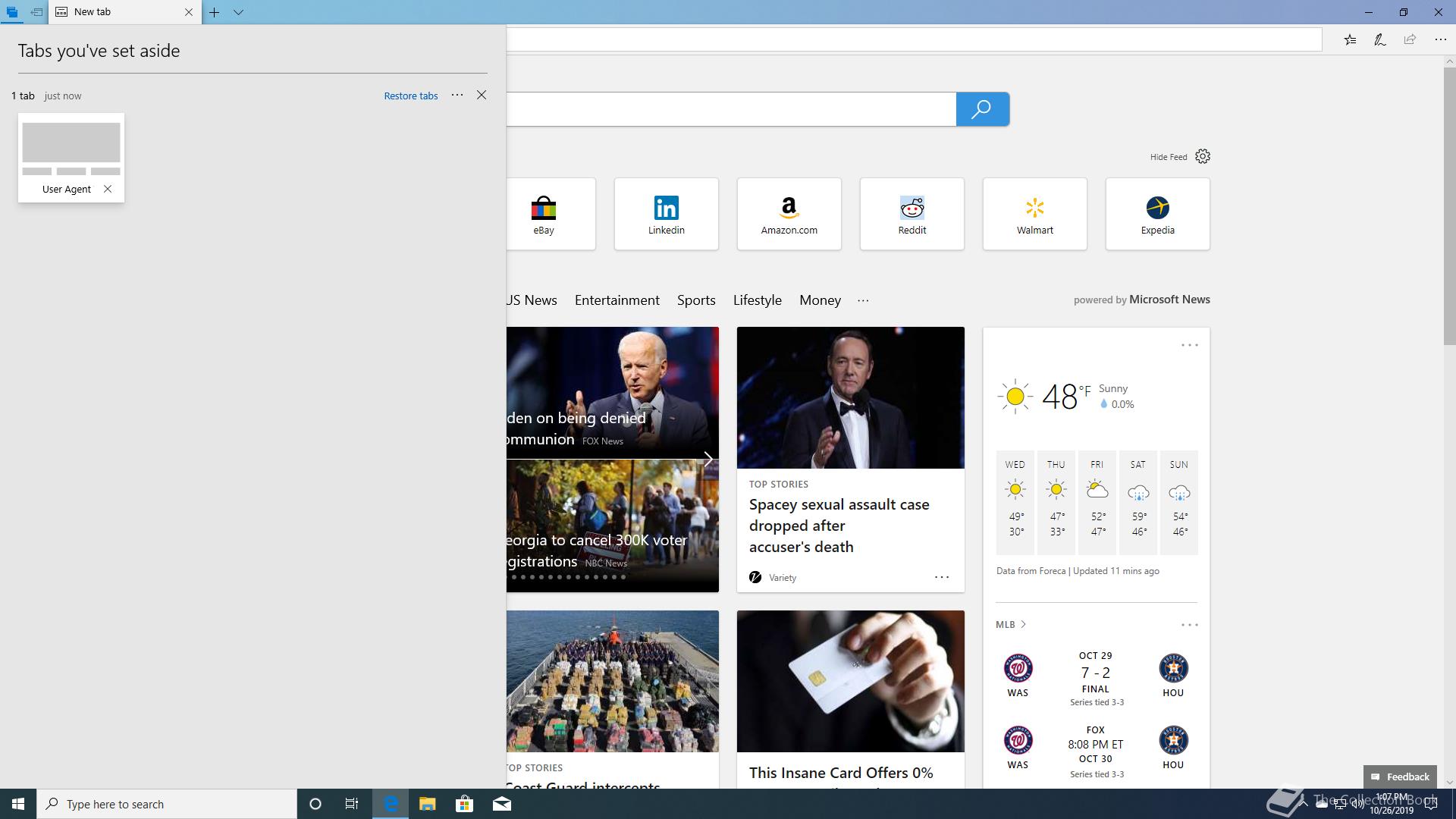Select the SAT forecast column
This screenshot has width=1456, height=819.
click(x=1138, y=502)
